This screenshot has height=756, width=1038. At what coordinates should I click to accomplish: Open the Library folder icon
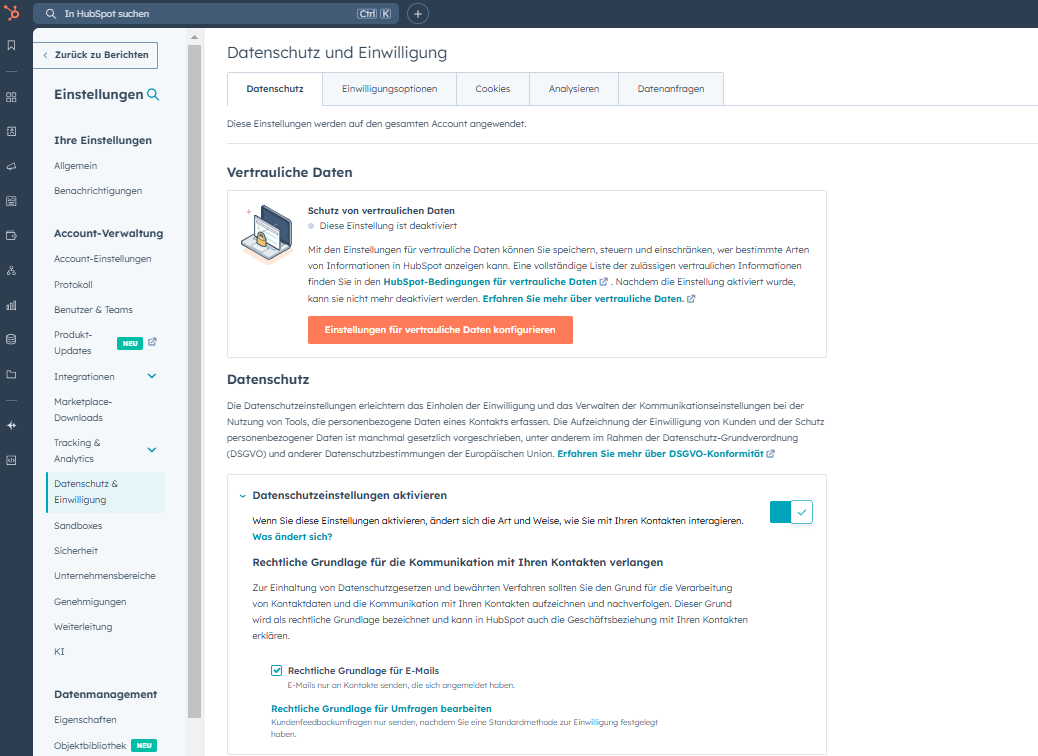click(x=11, y=375)
